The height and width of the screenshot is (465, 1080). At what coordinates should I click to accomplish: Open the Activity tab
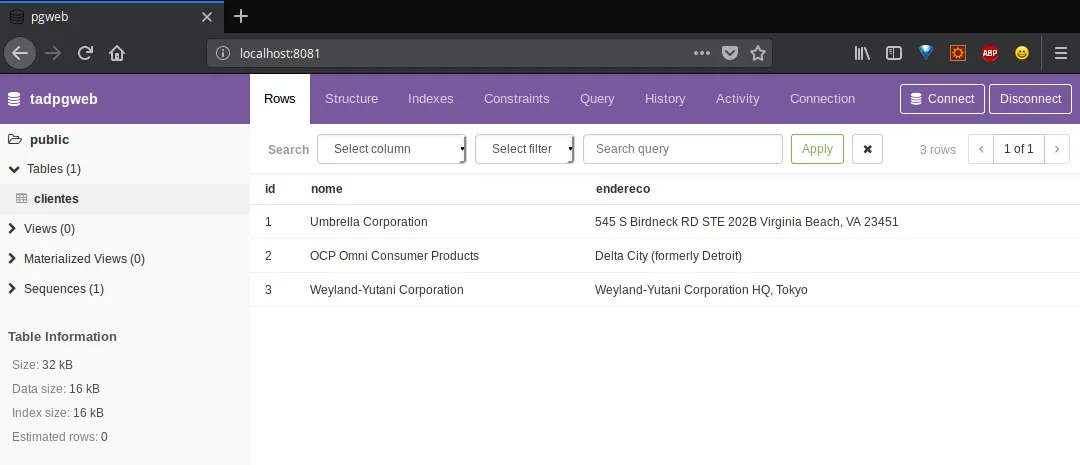point(738,99)
